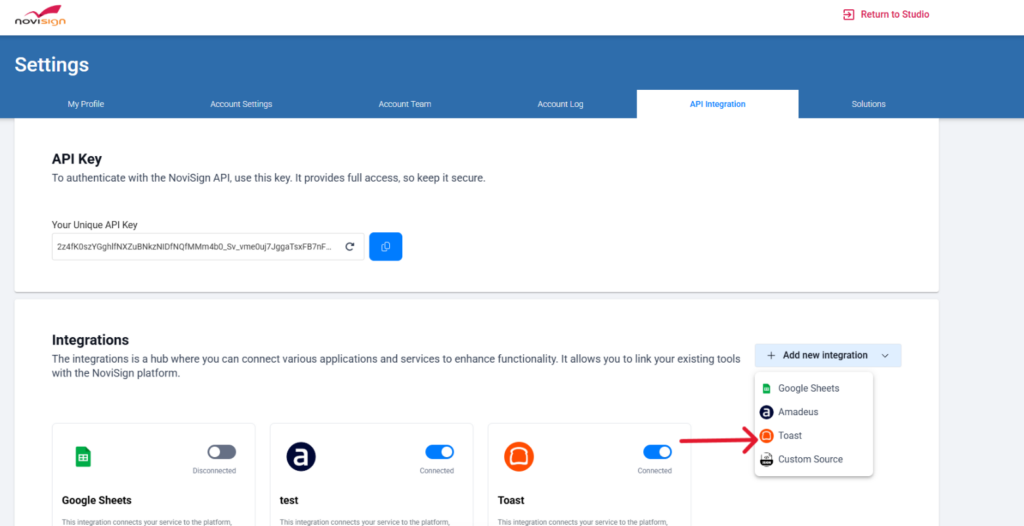The width and height of the screenshot is (1024, 526).
Task: Click the Amadeus icon on test card
Action: pyautogui.click(x=301, y=457)
